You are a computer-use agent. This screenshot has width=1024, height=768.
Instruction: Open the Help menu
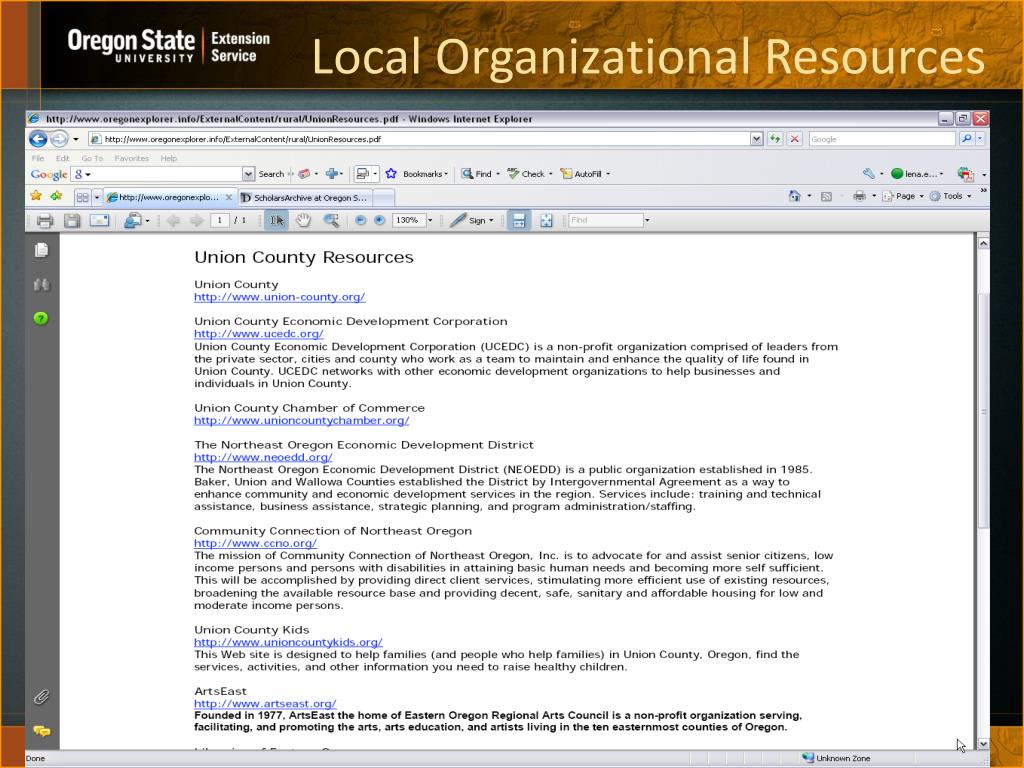[168, 158]
